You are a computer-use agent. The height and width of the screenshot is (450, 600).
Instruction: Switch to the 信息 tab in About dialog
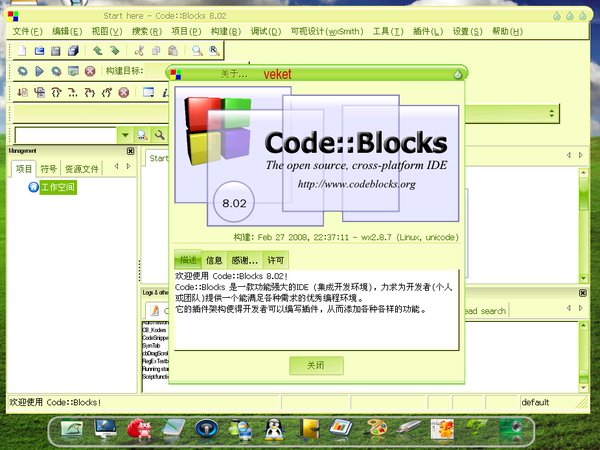pos(214,261)
